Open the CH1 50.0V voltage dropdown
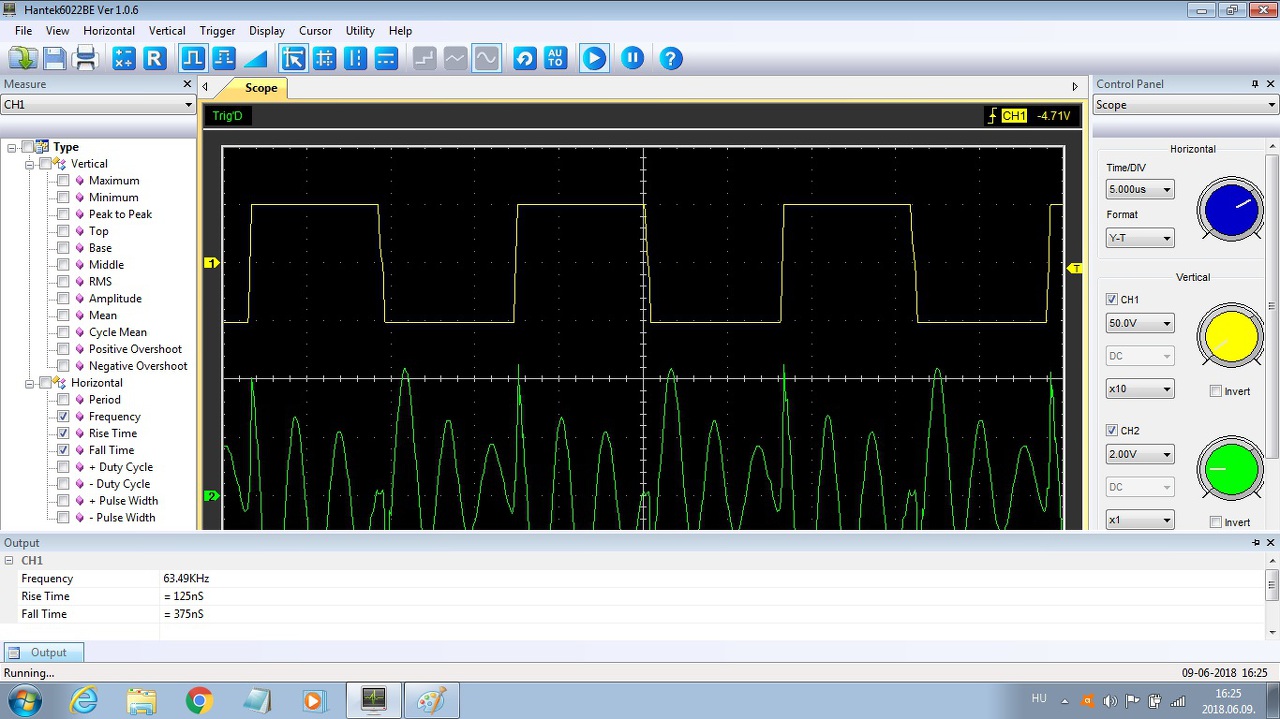This screenshot has height=719, width=1280. point(1139,323)
